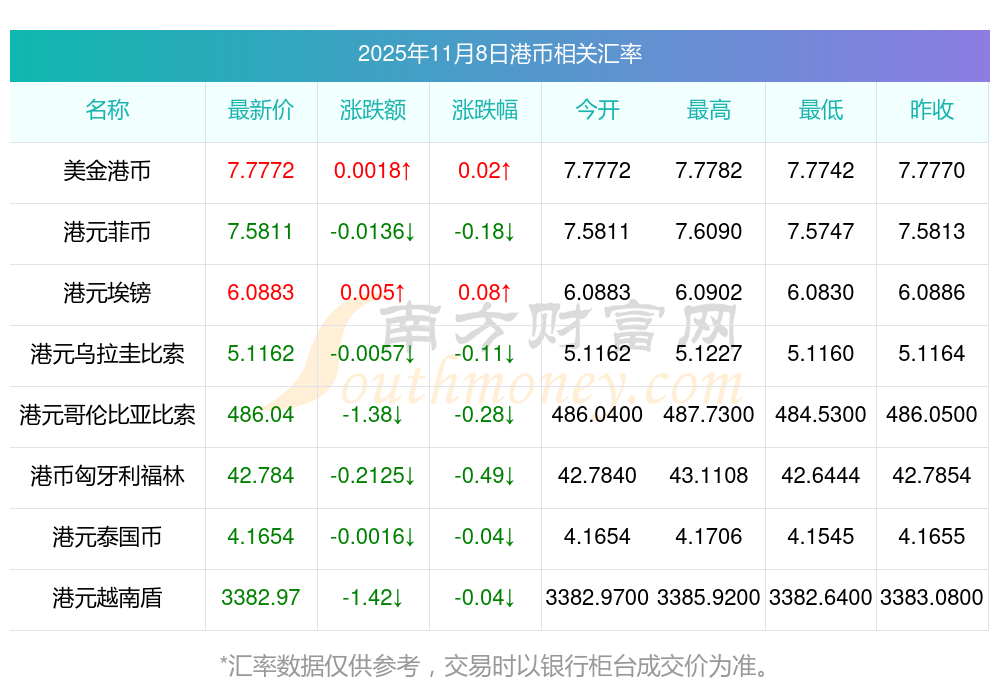Screen dimensions: 1000x697
Task: Select previous close 7.5813
Action: 932,232
